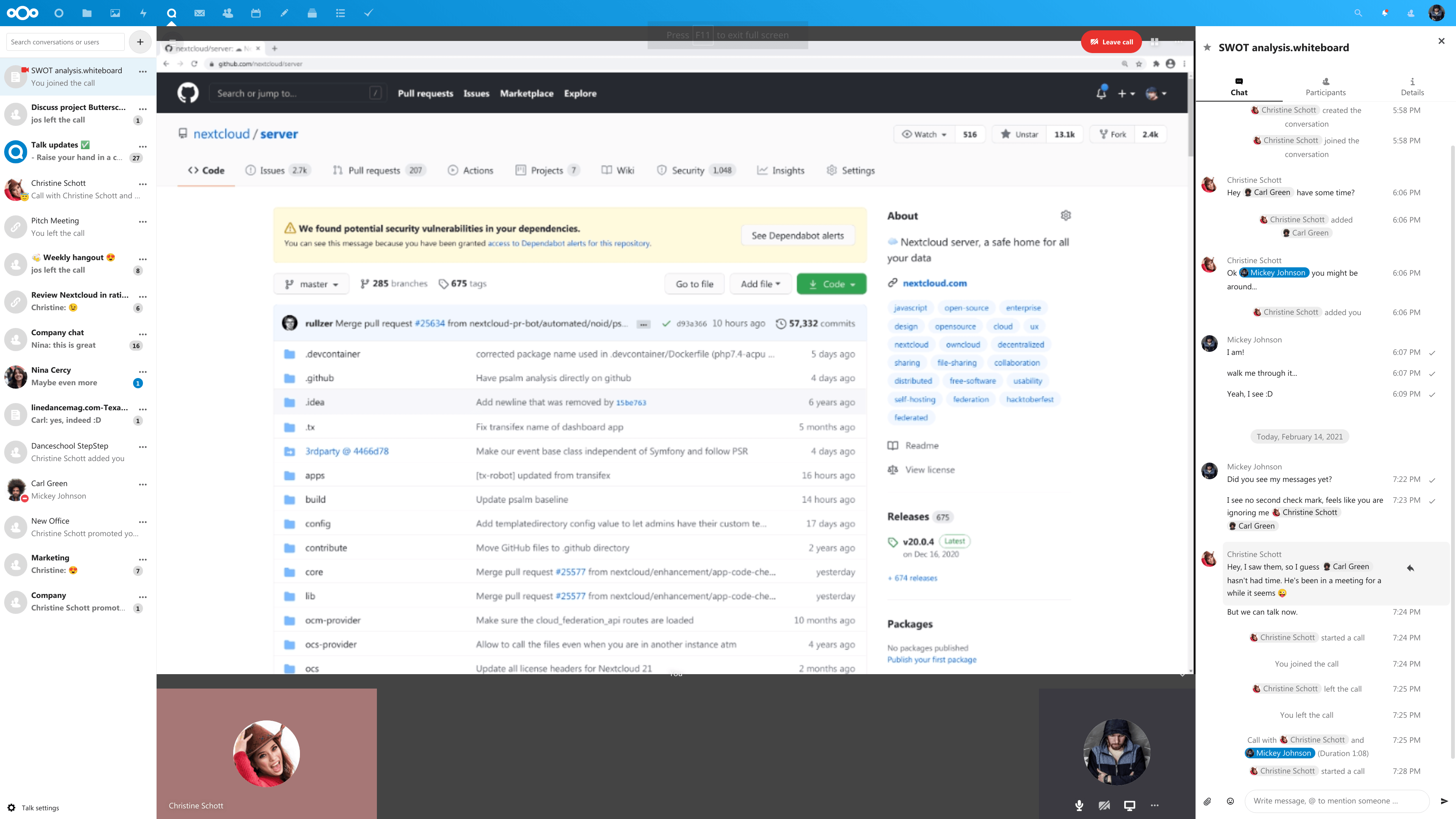Click the red Leave call button
The height and width of the screenshot is (819, 1456).
1111,42
